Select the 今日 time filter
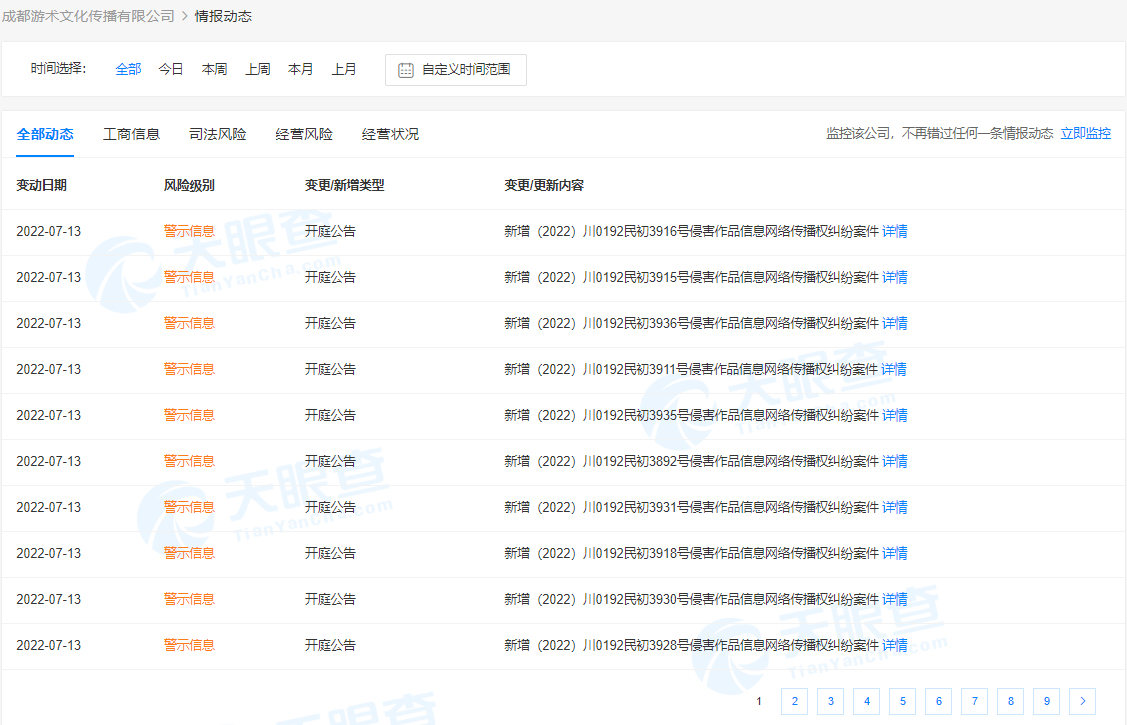The image size is (1127, 725). pos(171,69)
